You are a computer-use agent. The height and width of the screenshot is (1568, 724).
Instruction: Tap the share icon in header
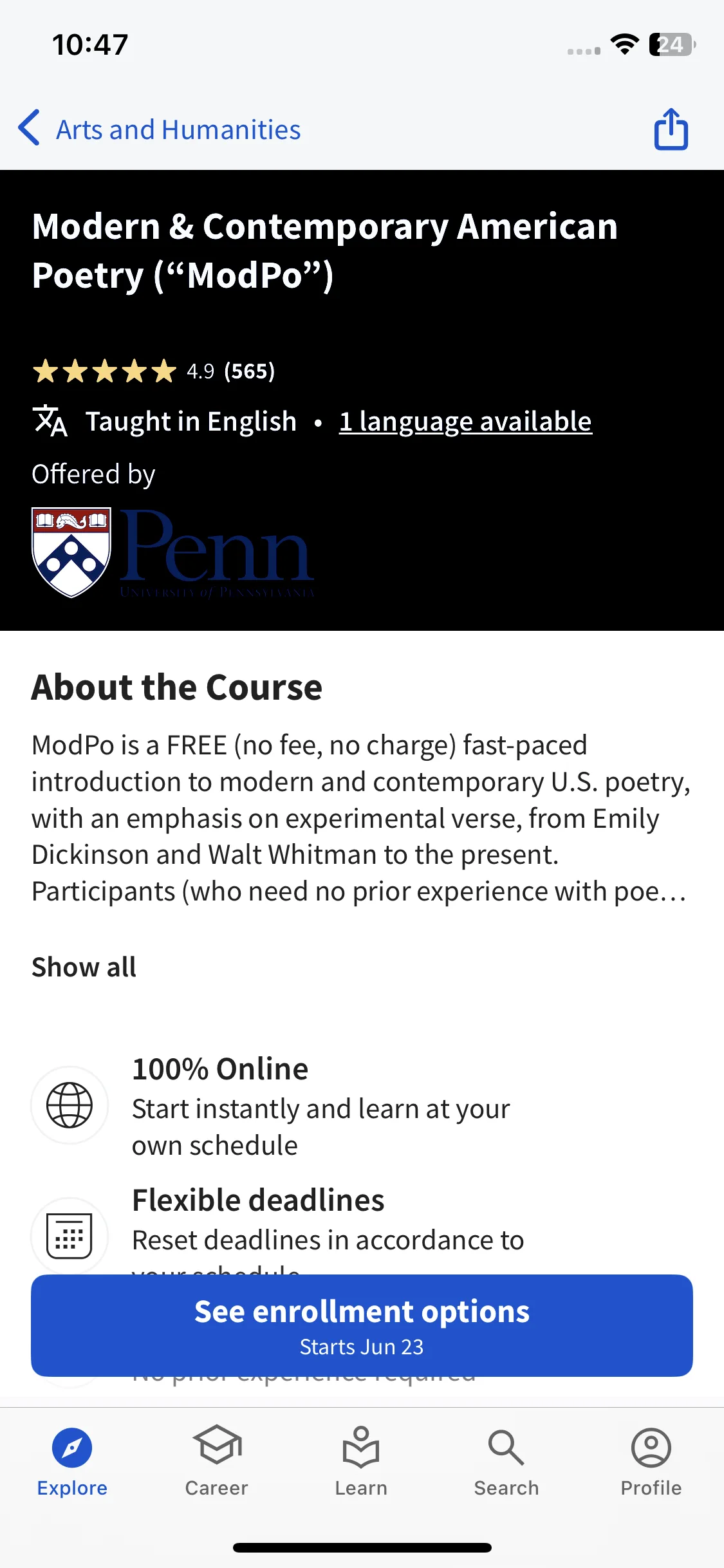pos(671,129)
